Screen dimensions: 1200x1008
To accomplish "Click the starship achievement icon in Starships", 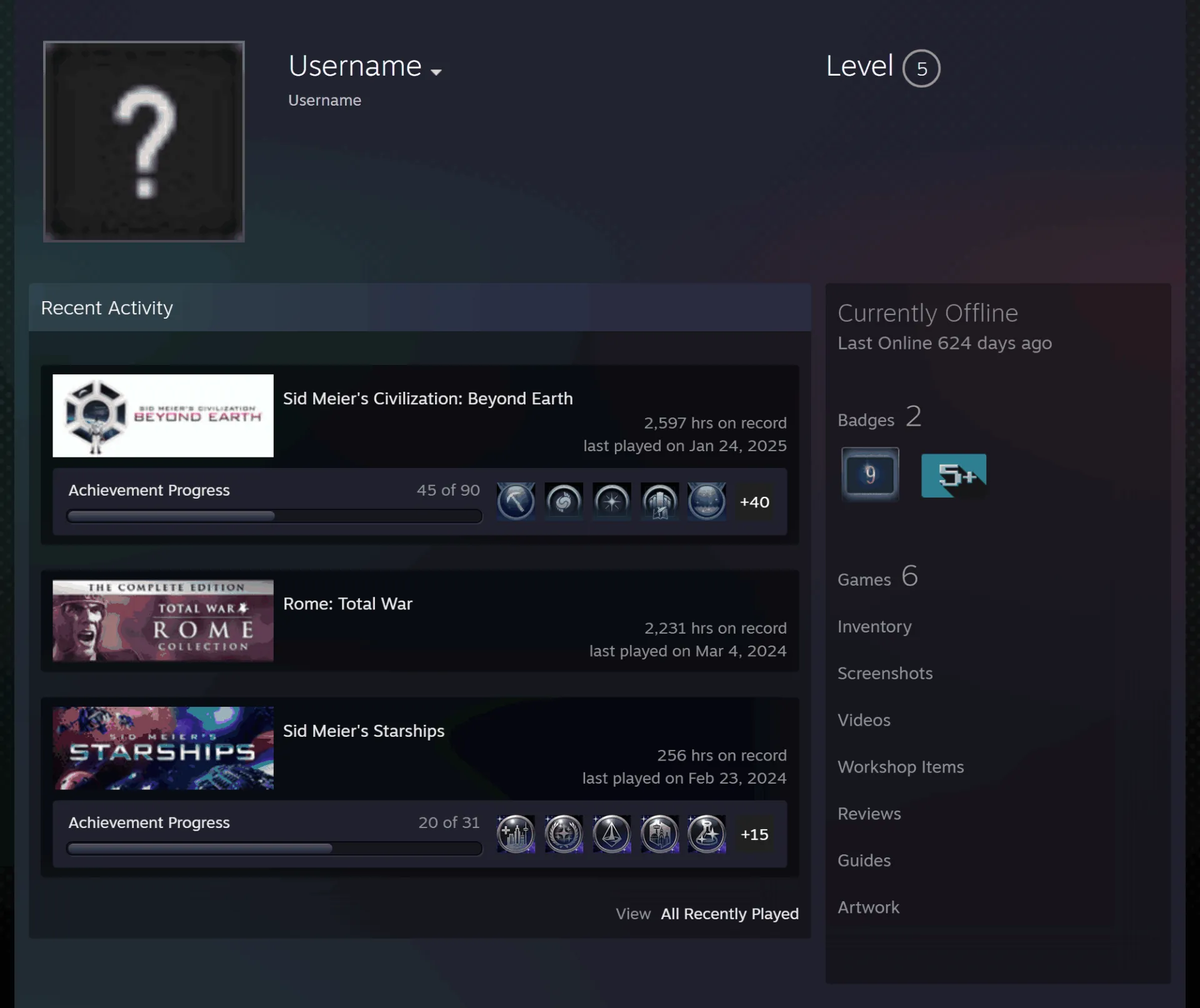I will tap(611, 834).
